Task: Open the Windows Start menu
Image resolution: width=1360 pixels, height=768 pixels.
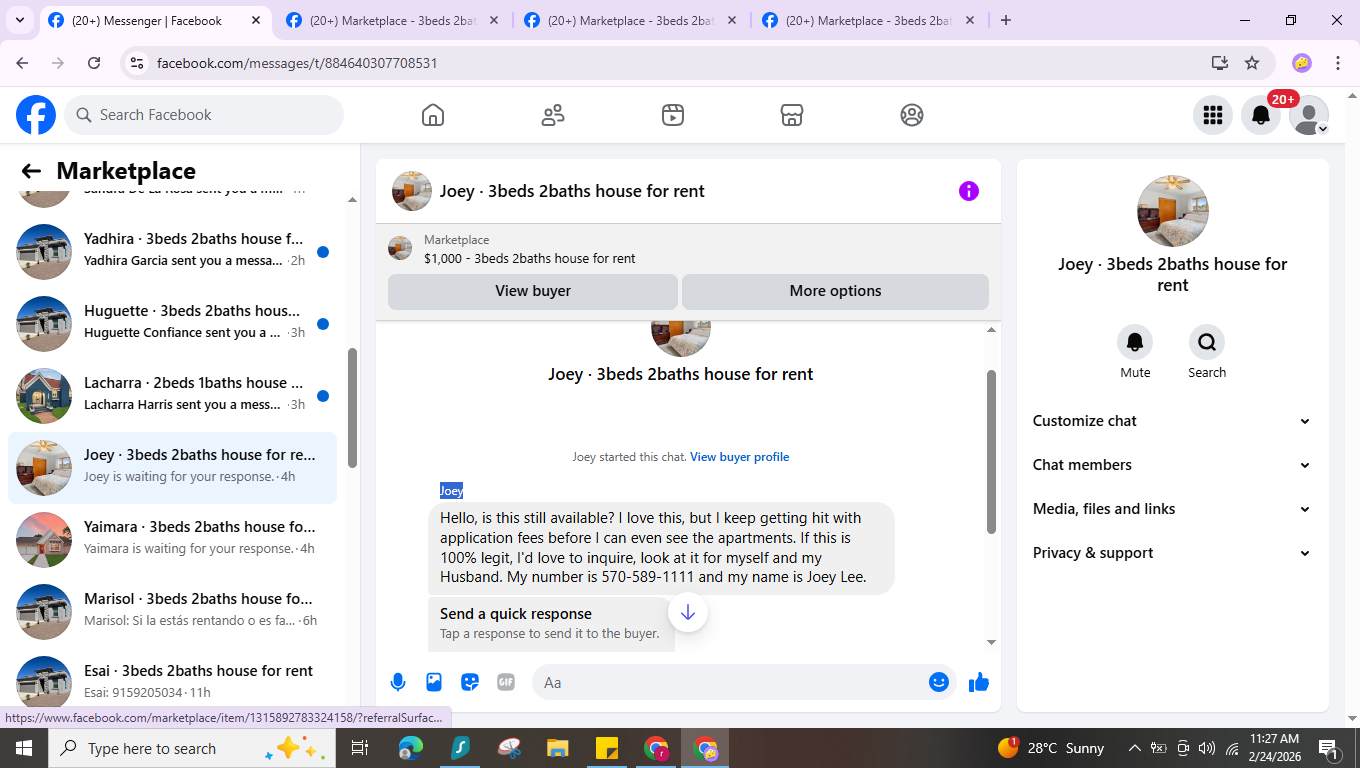Action: click(x=23, y=748)
